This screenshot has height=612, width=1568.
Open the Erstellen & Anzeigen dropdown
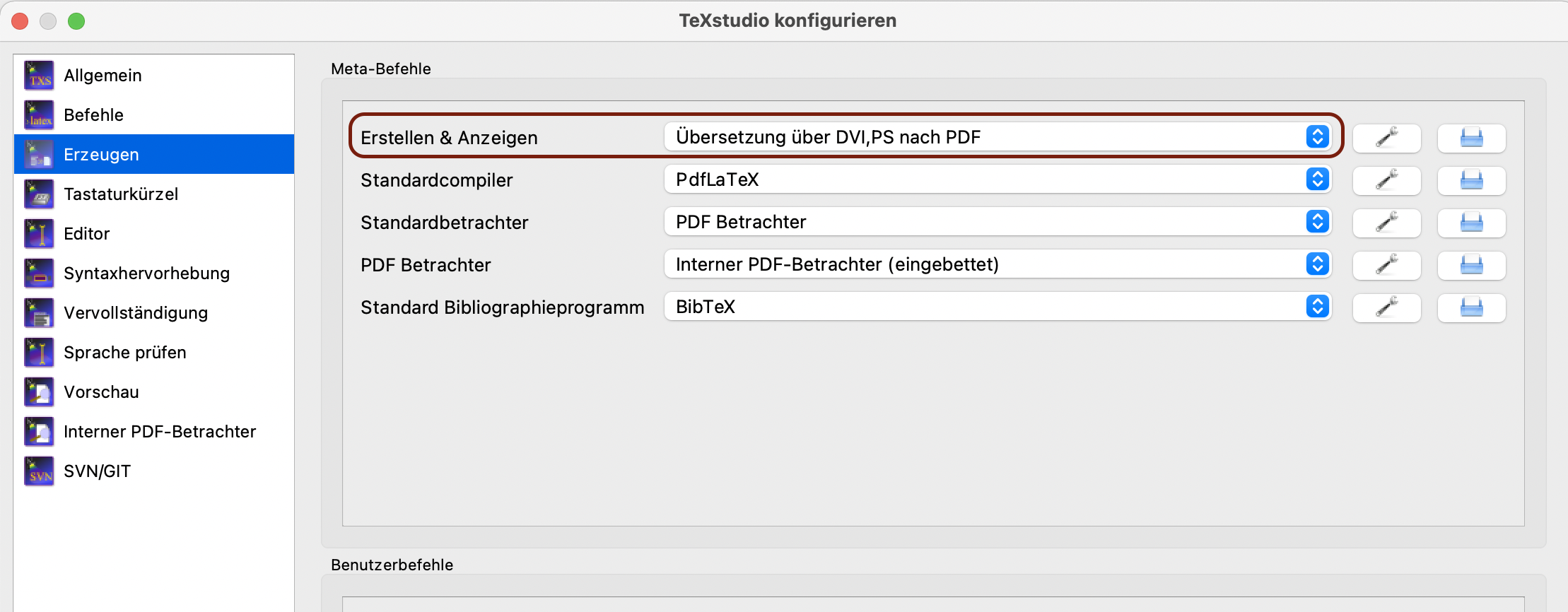point(997,137)
